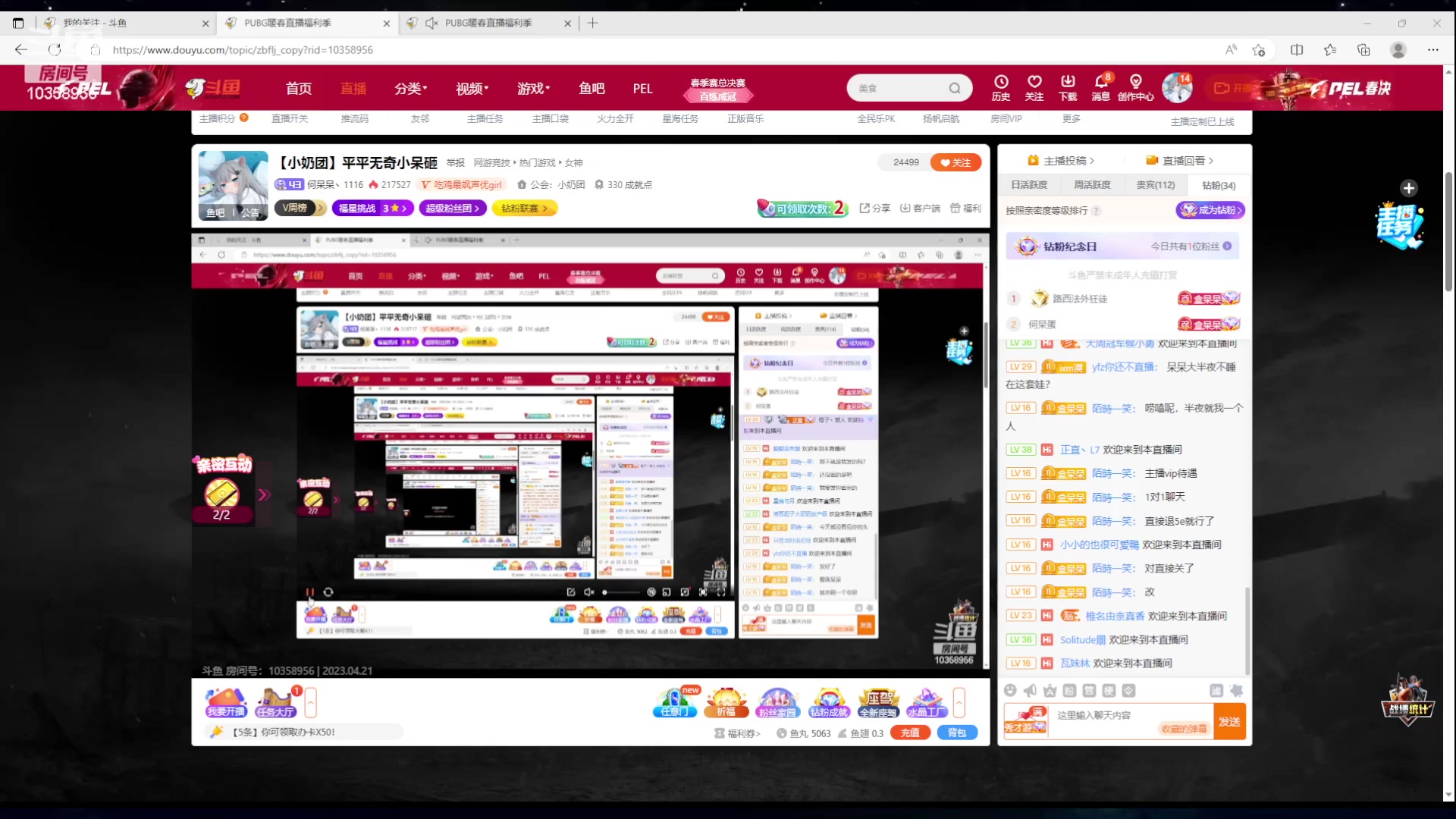Open 福星挑战 badge
This screenshot has height=819, width=1456.
(x=372, y=208)
